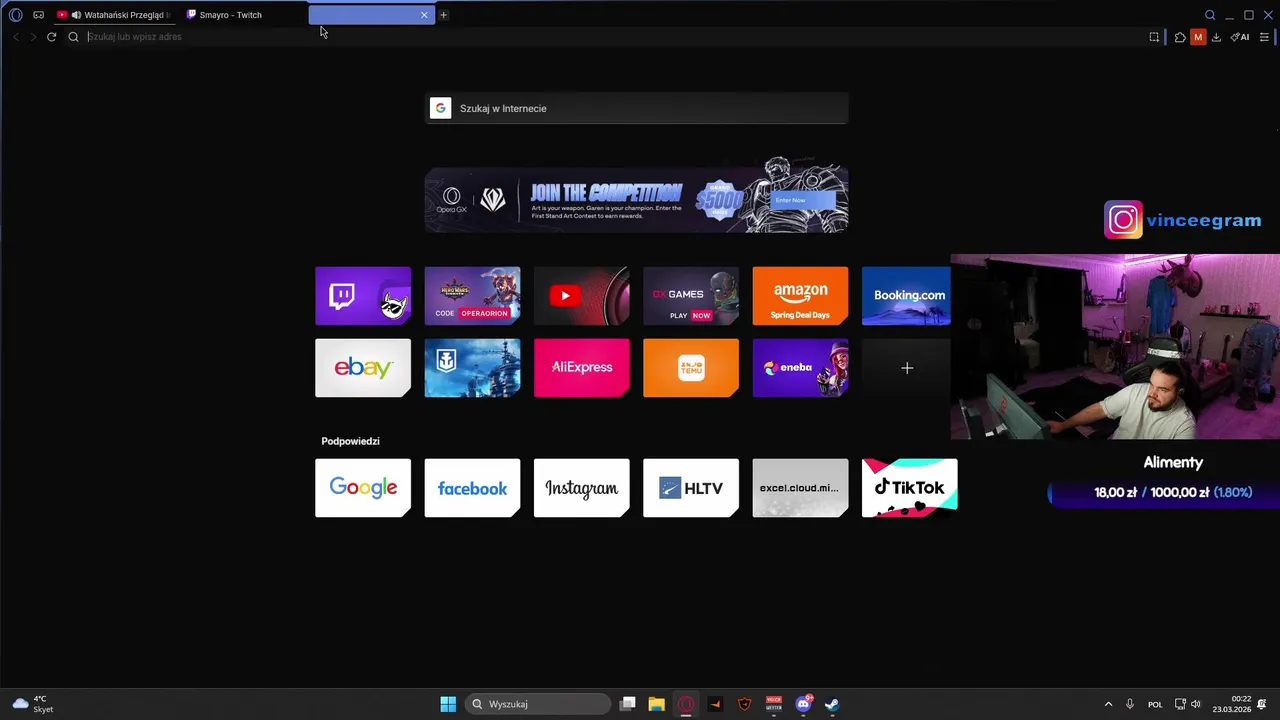Click the taskbar Wyszukaj search box
Image resolution: width=1280 pixels, height=720 pixels.
(538, 704)
